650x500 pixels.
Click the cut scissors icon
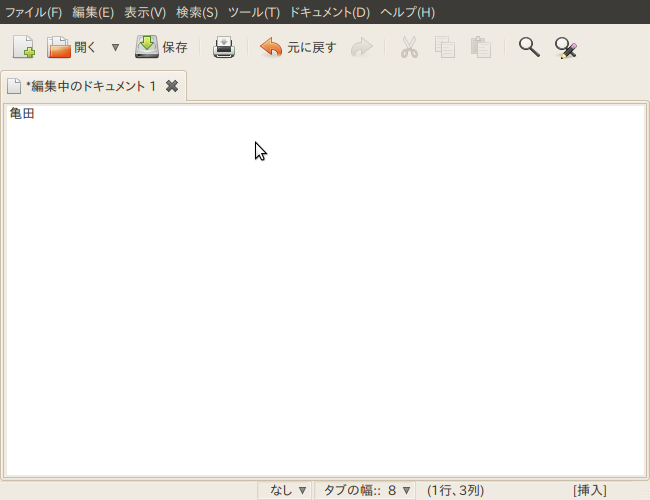409,47
